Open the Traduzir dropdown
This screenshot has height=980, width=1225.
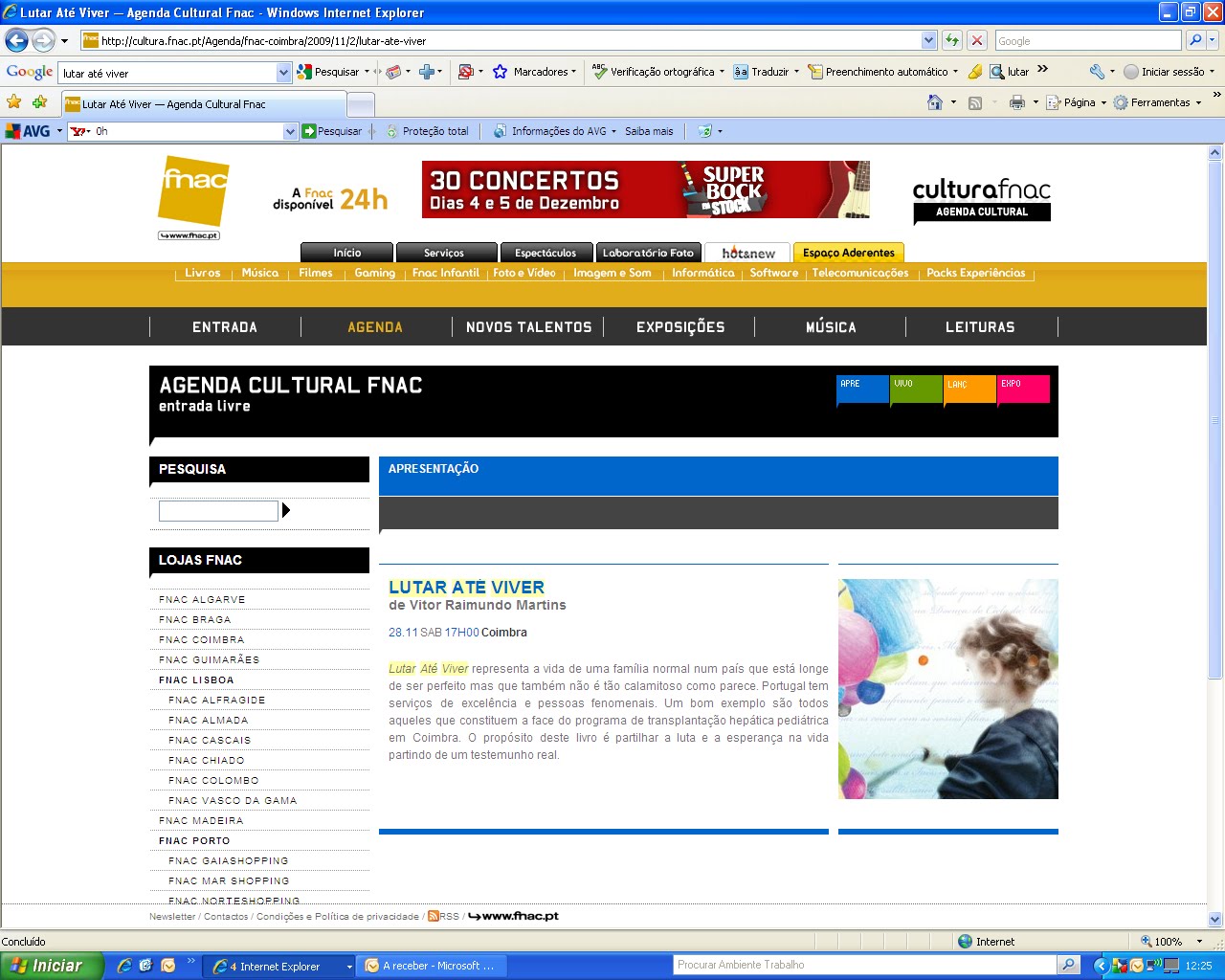click(796, 72)
